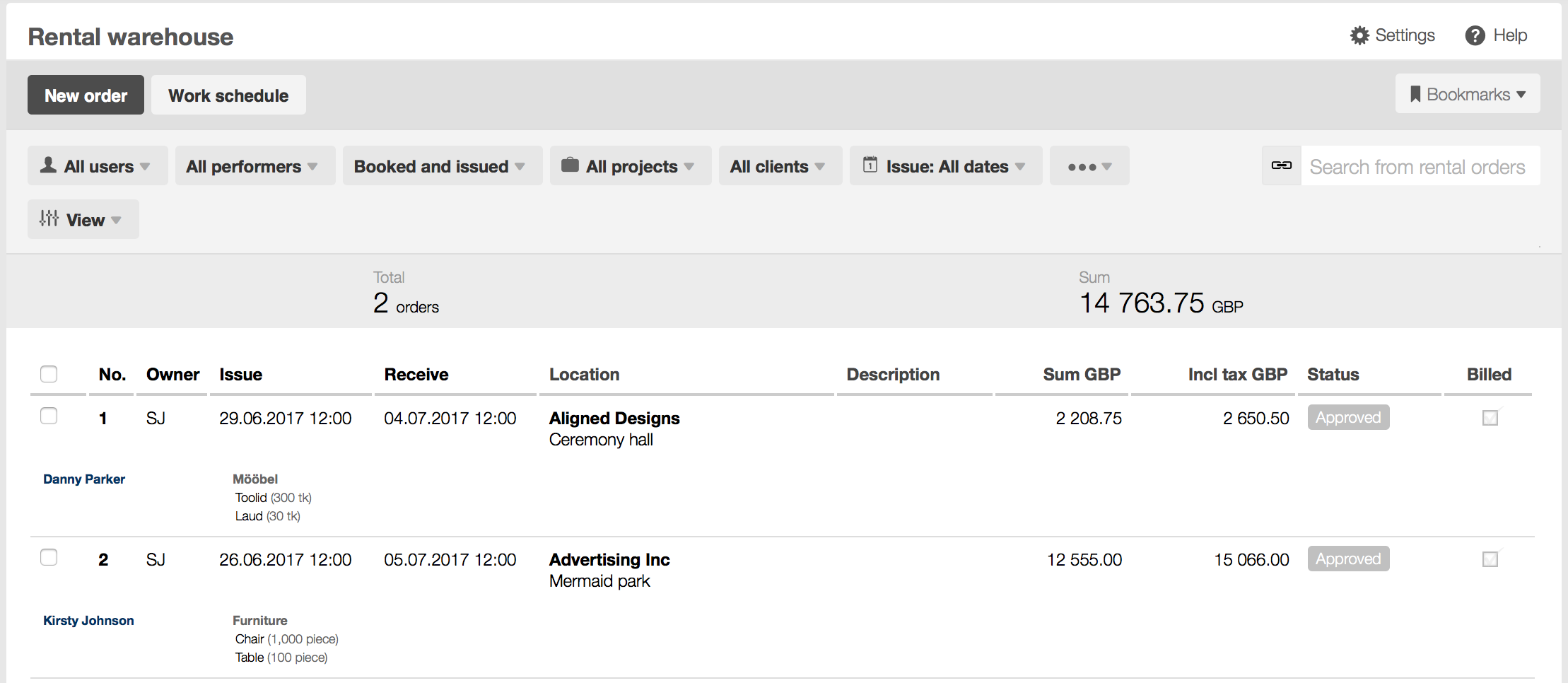
Task: Open the Booked and issued status filter
Action: (442, 166)
